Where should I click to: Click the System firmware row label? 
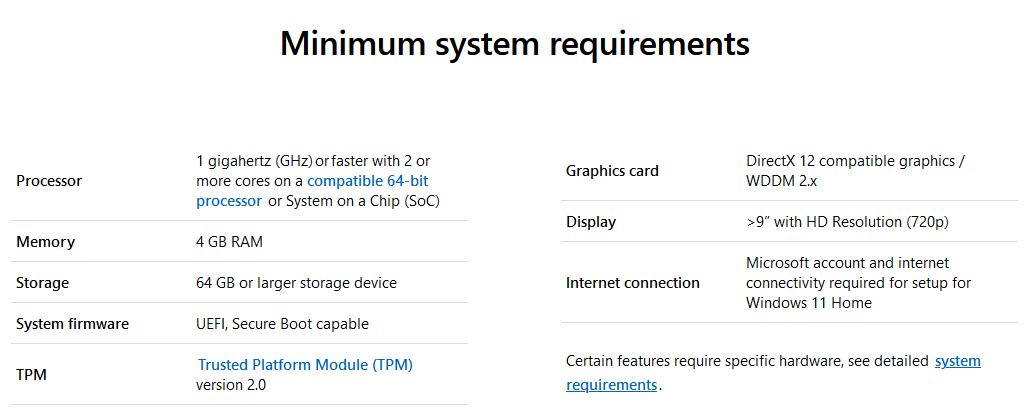point(72,324)
